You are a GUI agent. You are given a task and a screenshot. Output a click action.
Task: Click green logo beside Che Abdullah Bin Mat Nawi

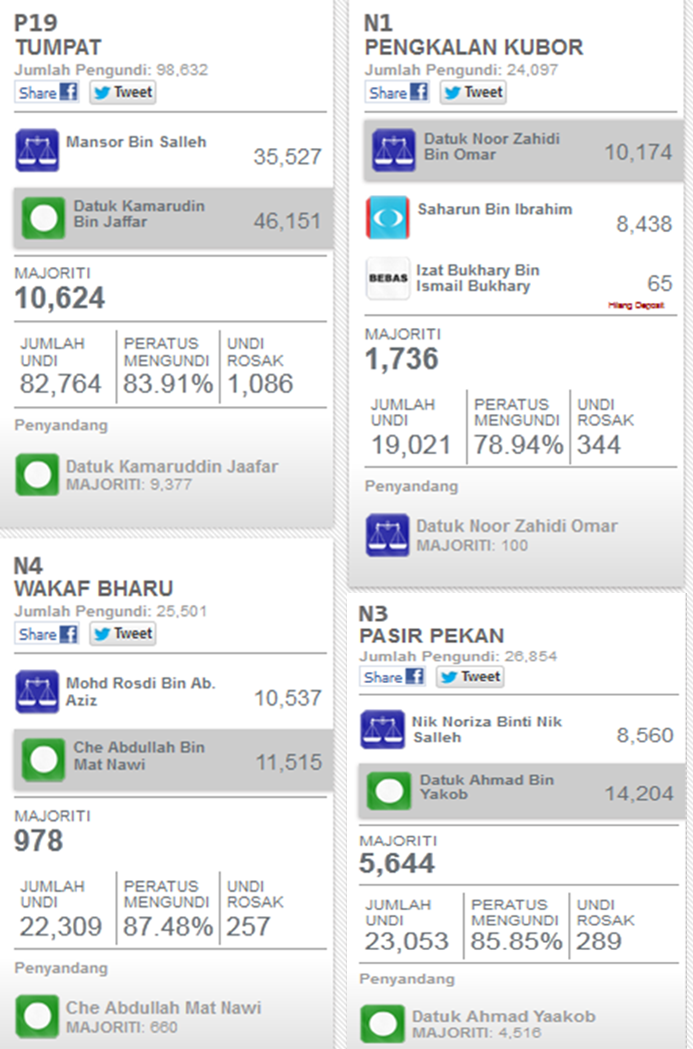(x=44, y=759)
